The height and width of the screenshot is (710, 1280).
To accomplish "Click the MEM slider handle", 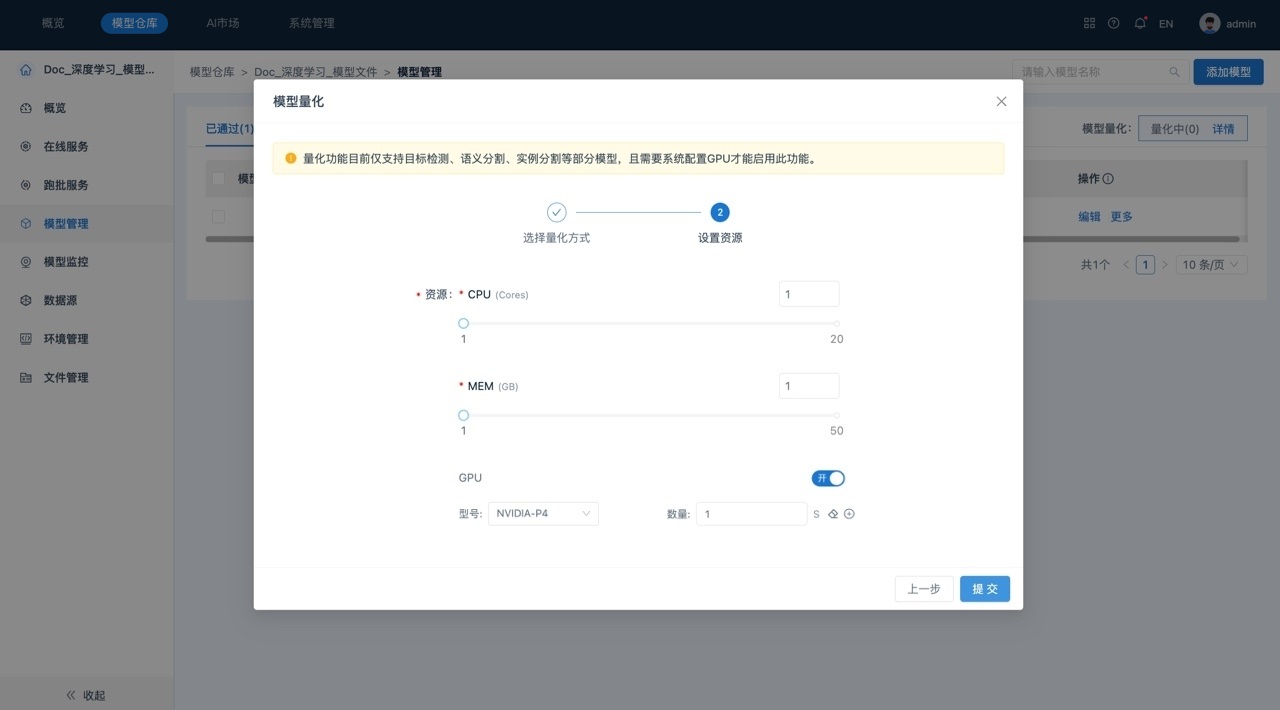I will [x=463, y=415].
